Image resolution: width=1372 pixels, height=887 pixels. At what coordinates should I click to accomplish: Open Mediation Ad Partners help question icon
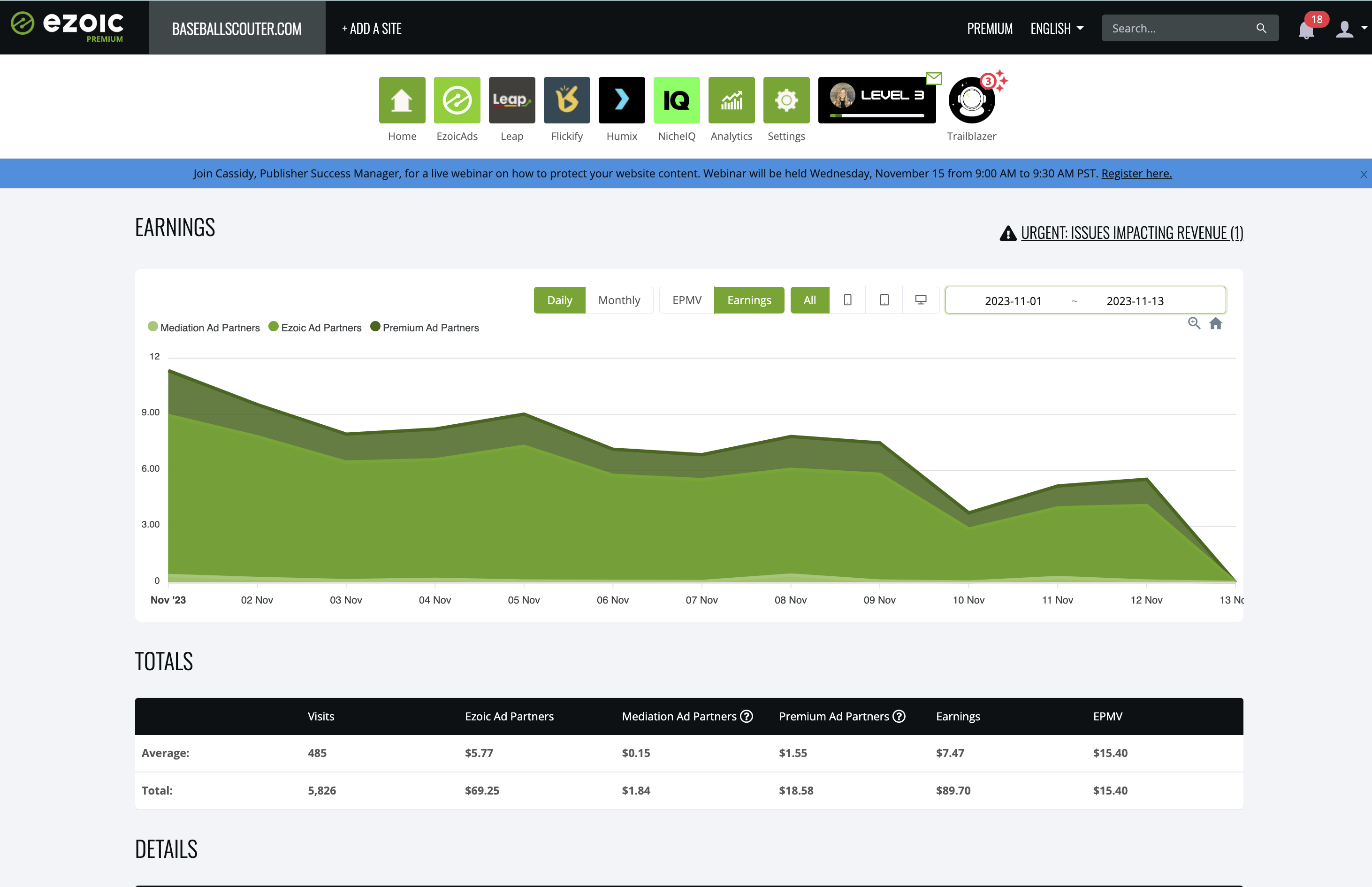click(x=747, y=716)
